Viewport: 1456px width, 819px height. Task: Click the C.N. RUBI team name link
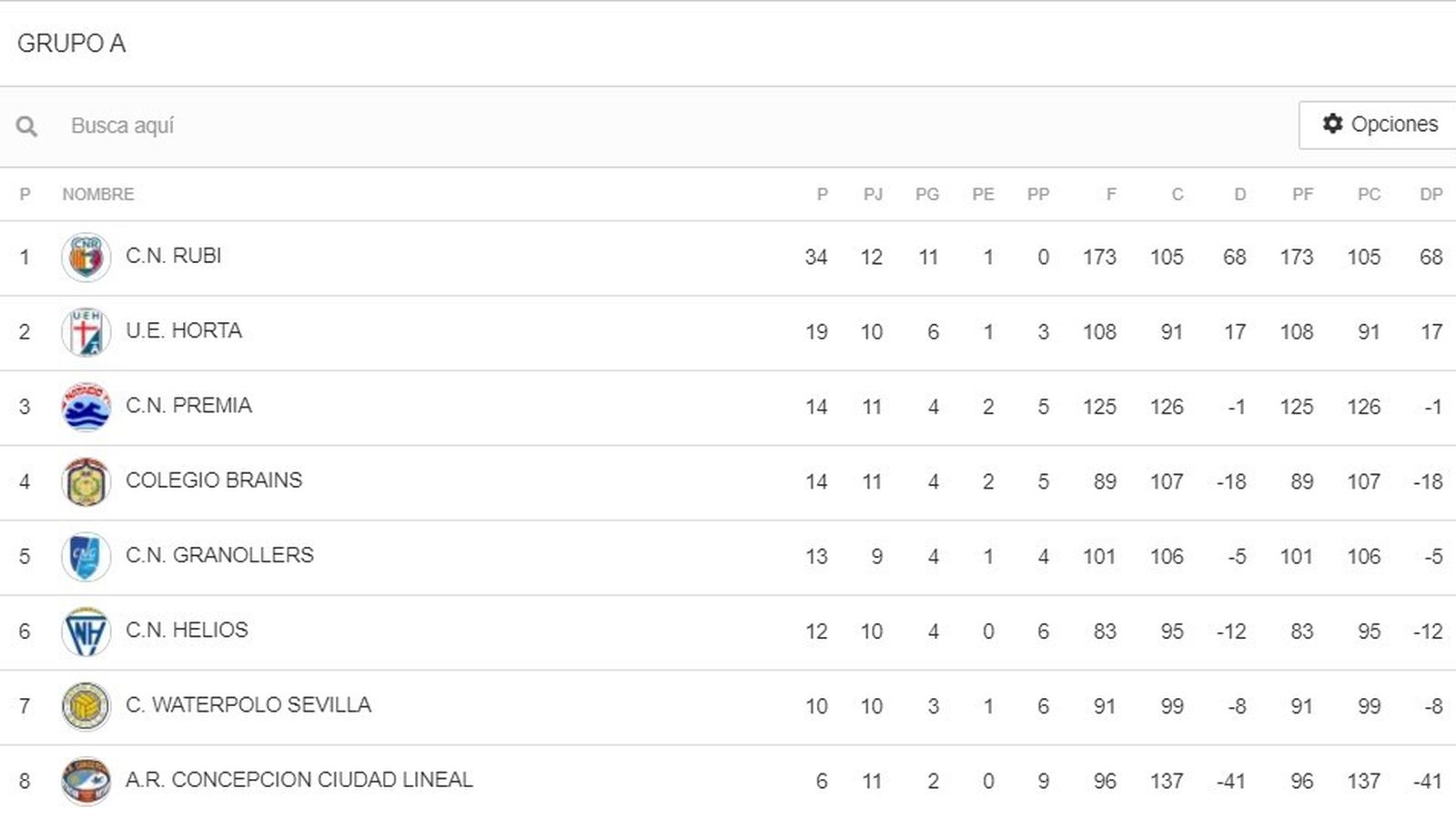[173, 256]
